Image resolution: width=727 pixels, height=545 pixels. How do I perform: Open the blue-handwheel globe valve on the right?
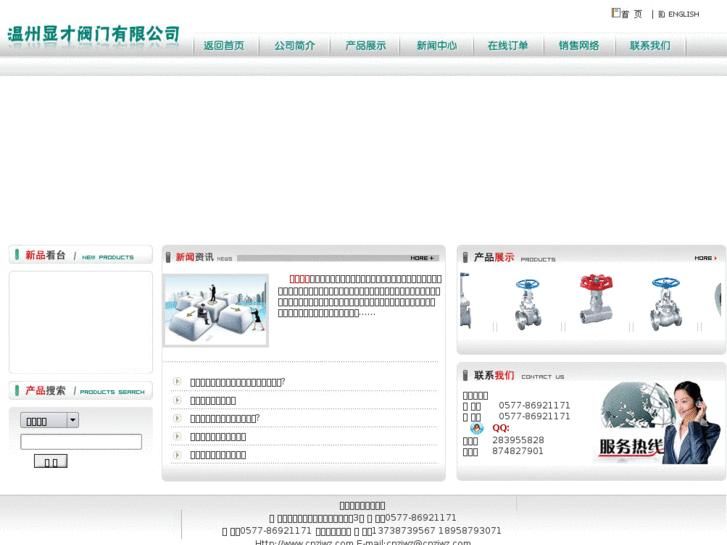(x=666, y=304)
